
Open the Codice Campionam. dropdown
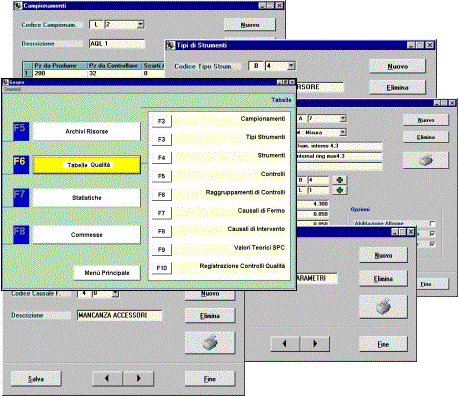(140, 24)
